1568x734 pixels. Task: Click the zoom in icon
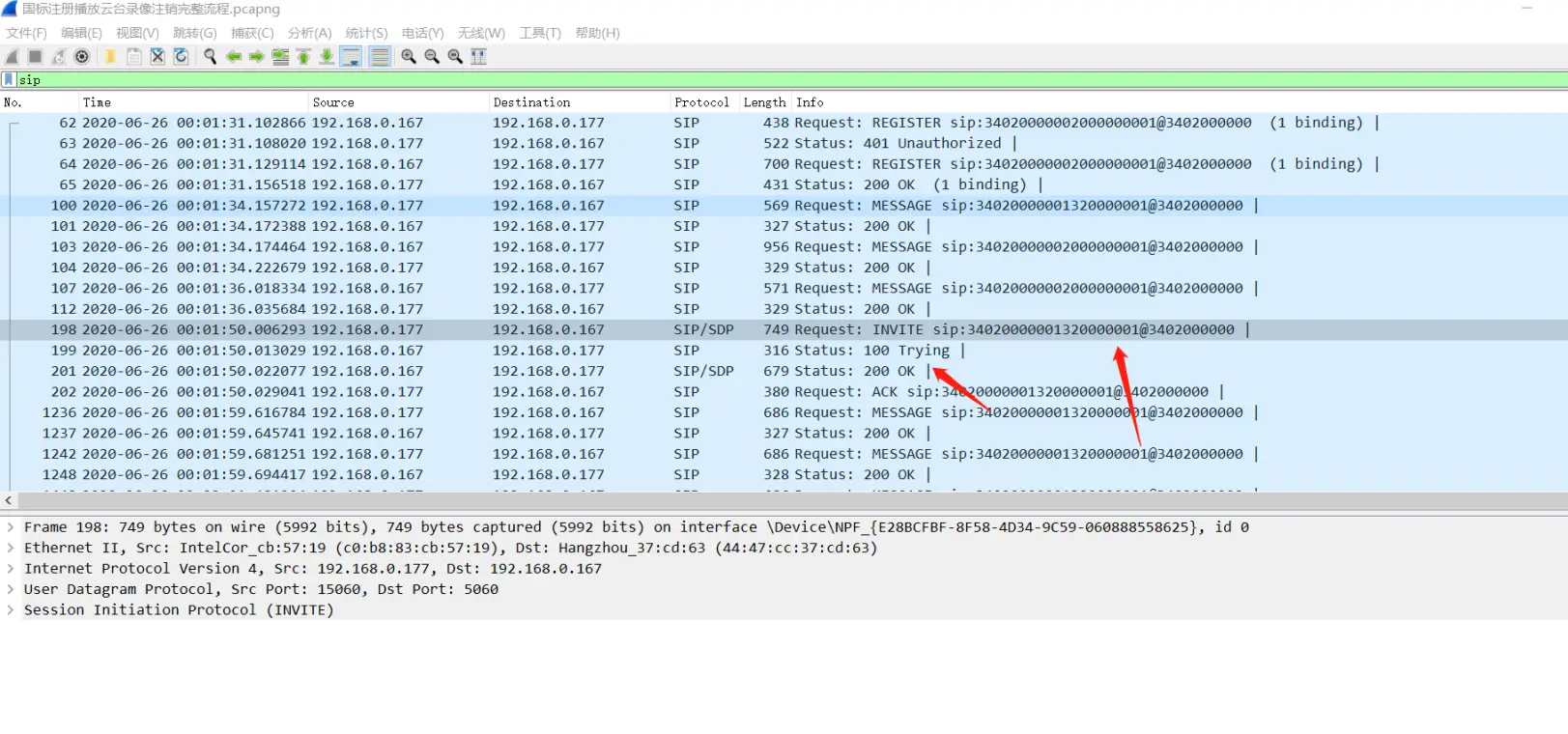point(409,57)
